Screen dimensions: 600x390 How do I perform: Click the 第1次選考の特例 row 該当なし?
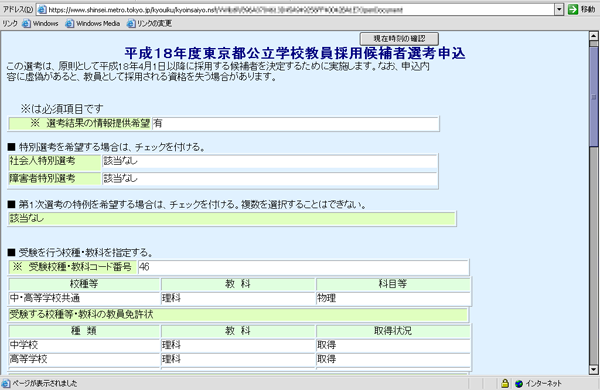[x=232, y=219]
